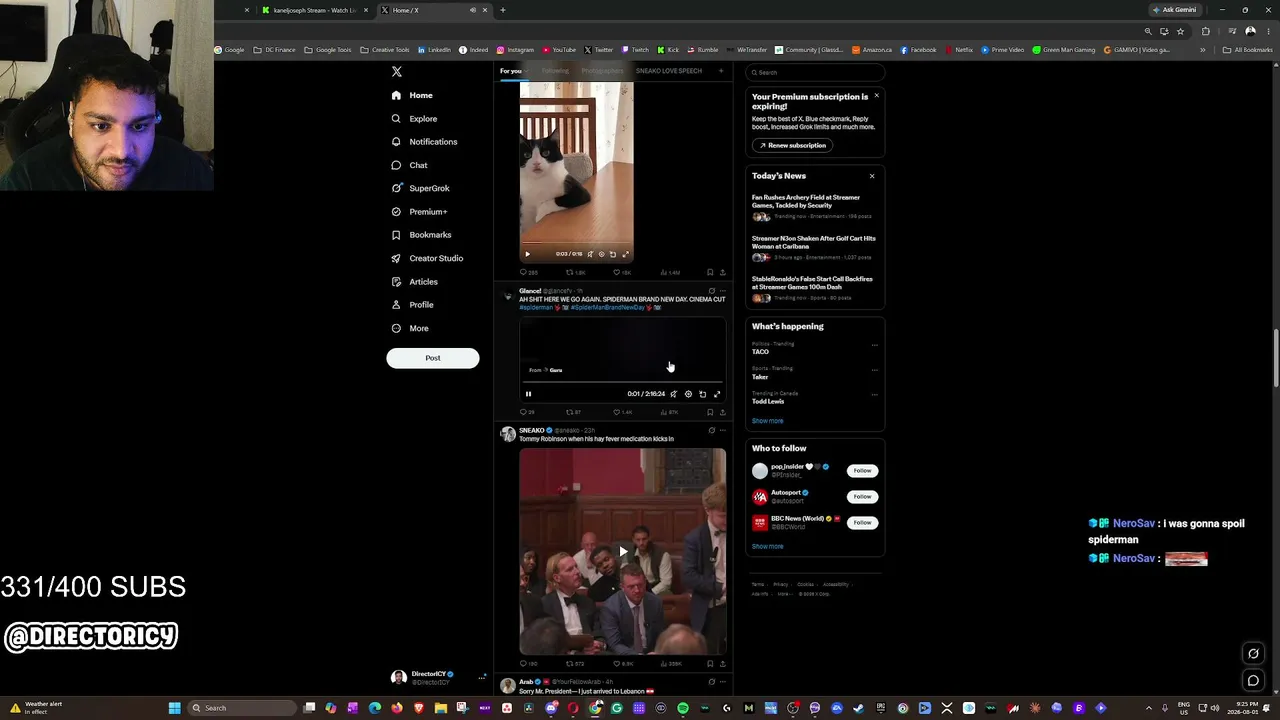The image size is (1280, 720).
Task: Open SuperGrok in the sidebar
Action: point(420,188)
